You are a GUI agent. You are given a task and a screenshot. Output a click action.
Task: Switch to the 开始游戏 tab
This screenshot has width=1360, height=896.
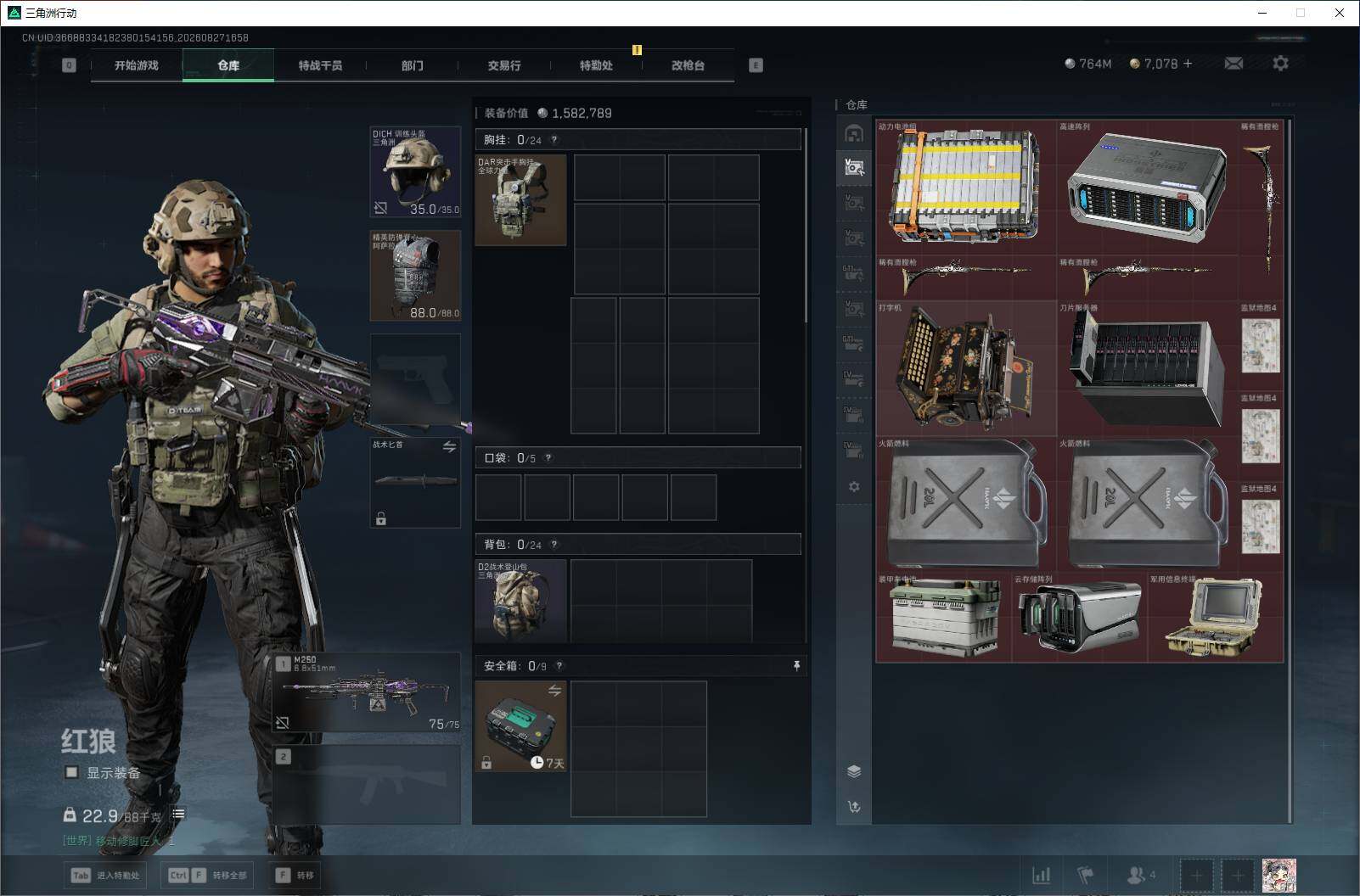[137, 65]
